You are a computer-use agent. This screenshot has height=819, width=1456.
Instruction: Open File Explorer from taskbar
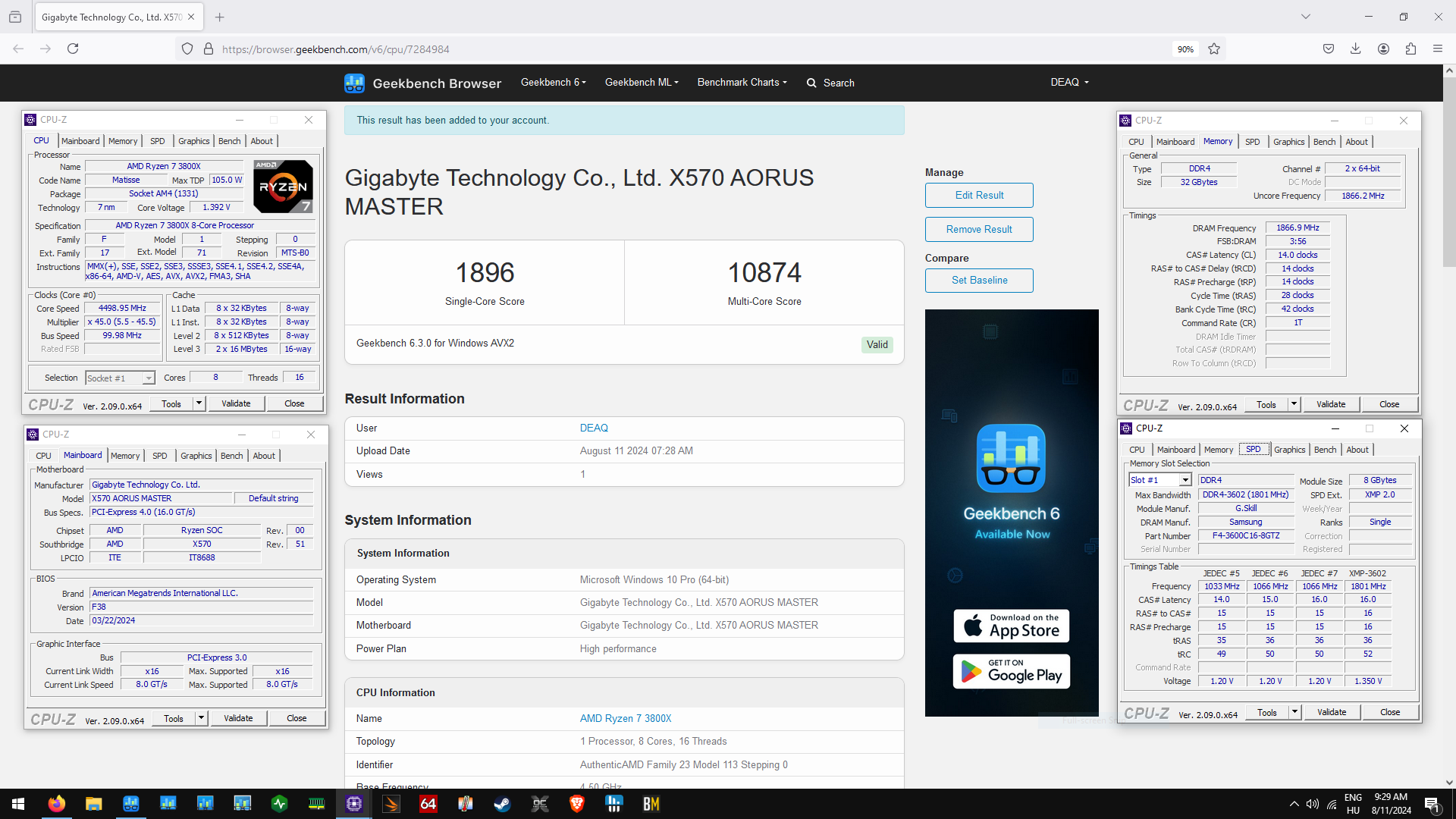point(93,804)
